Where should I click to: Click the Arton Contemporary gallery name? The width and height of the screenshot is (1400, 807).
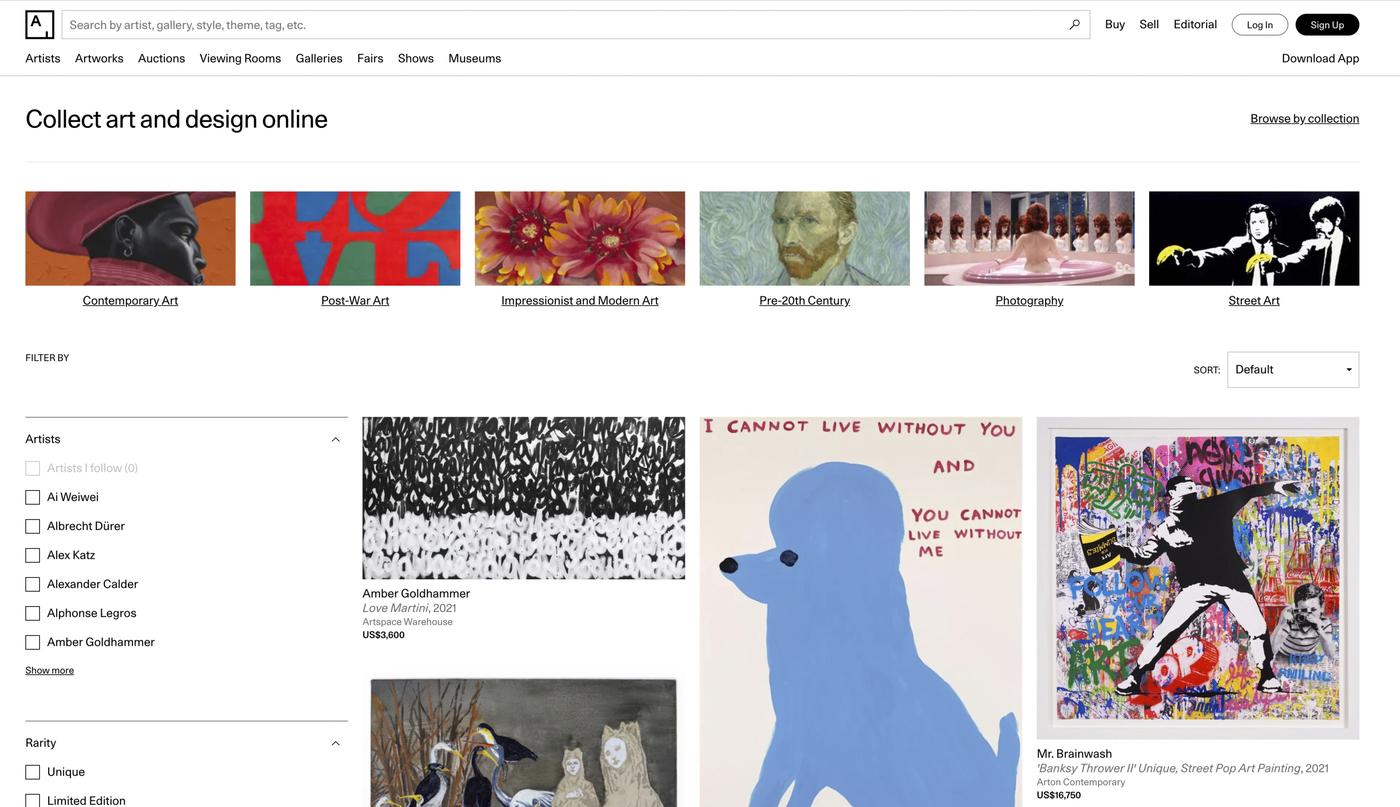coord(1081,782)
